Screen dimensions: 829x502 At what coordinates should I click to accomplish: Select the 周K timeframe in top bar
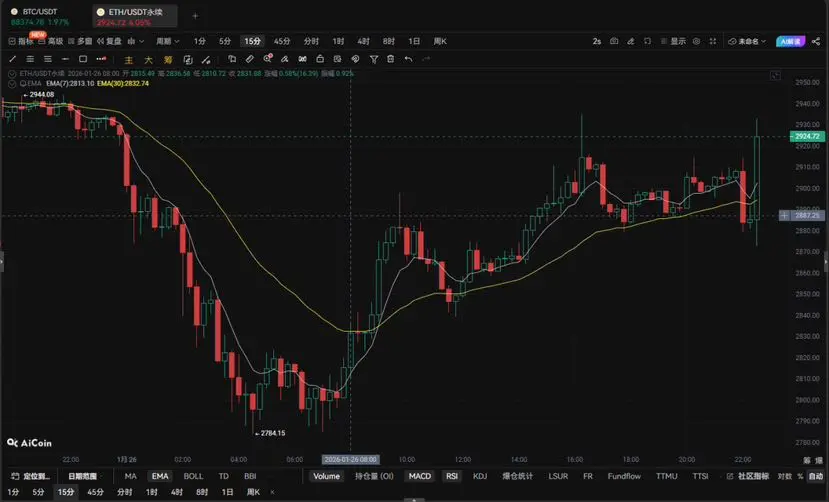[440, 41]
